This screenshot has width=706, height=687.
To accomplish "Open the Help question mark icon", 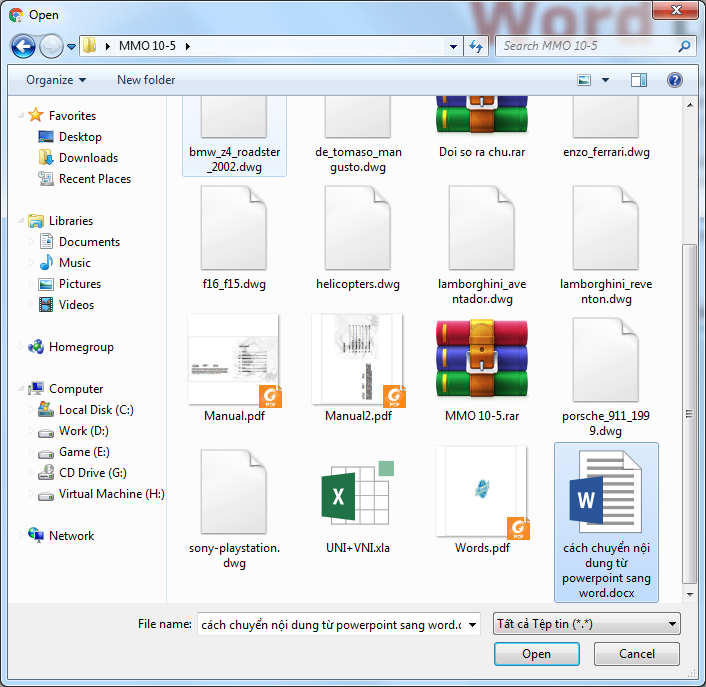I will pos(674,80).
